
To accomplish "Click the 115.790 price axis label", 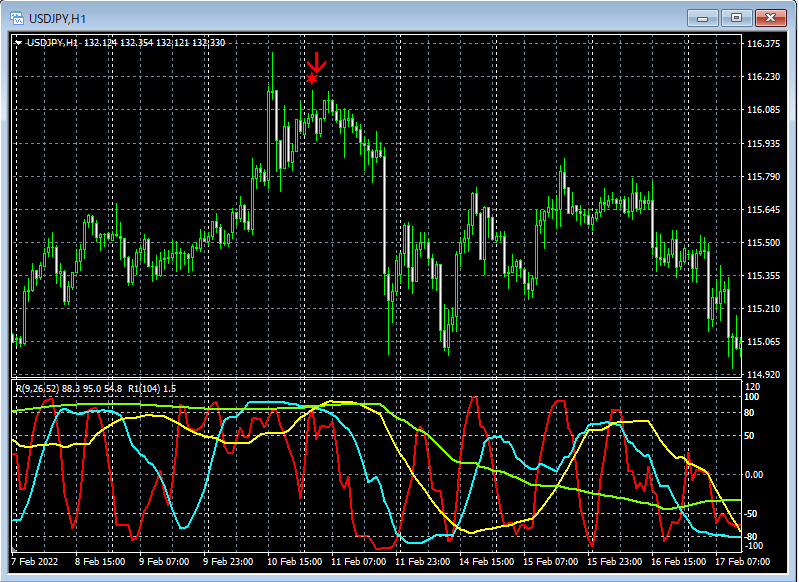I will click(763, 177).
